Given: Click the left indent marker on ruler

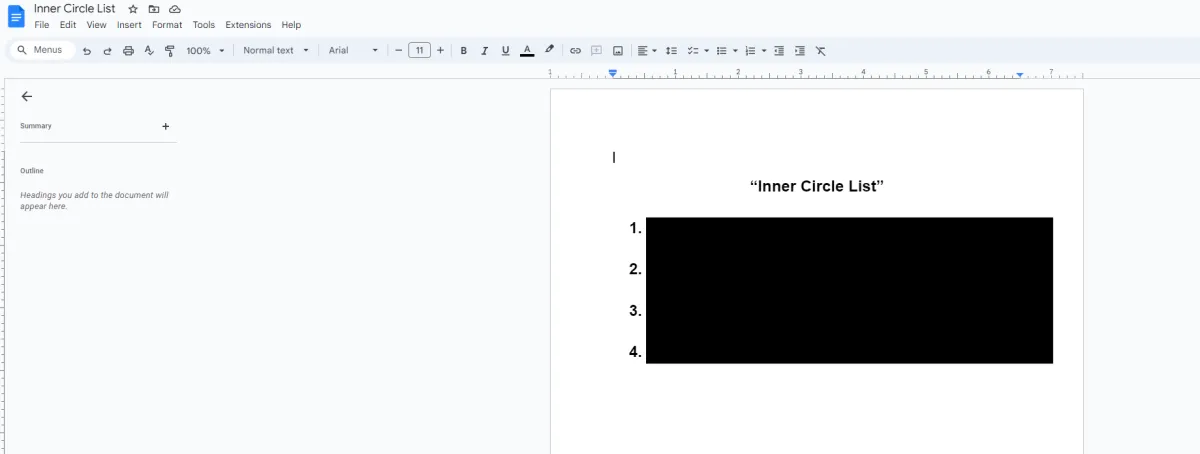Looking at the screenshot, I should pyautogui.click(x=613, y=74).
